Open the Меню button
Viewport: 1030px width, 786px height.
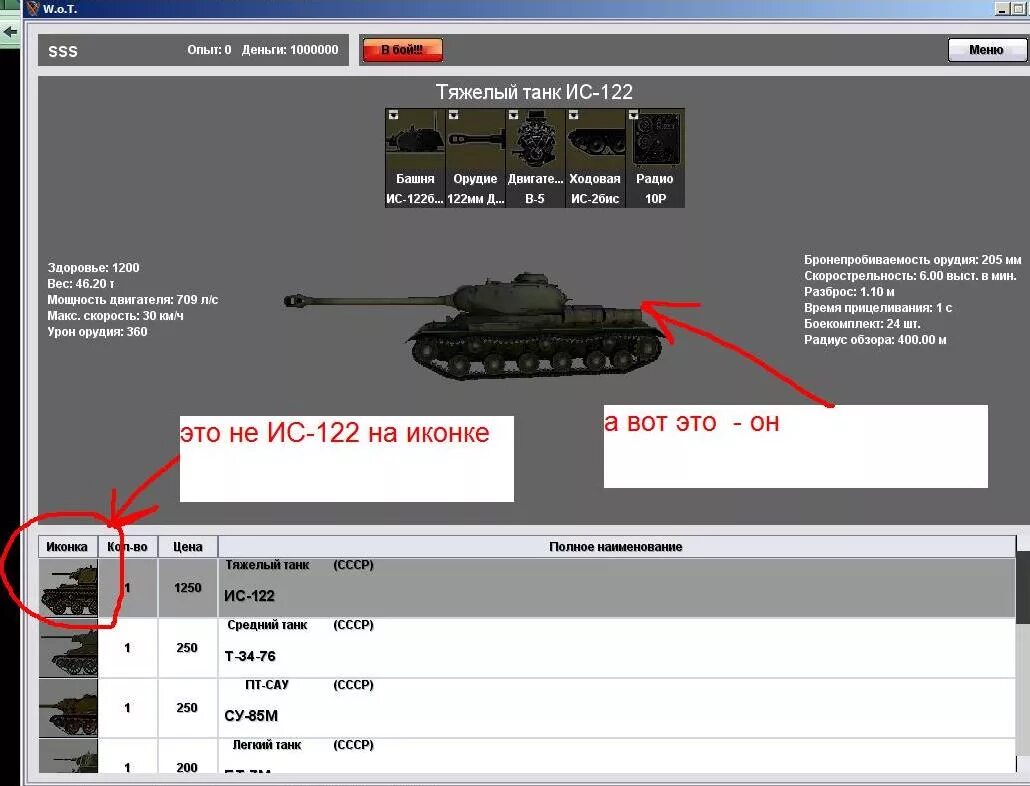[x=986, y=49]
